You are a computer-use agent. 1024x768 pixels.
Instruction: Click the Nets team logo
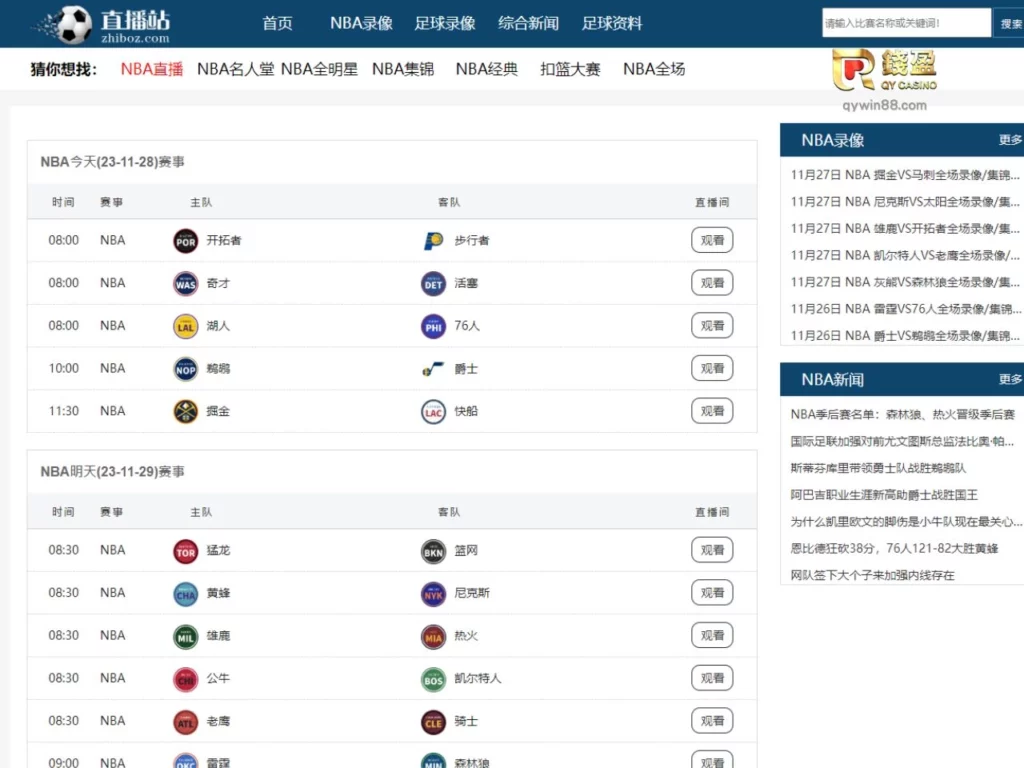click(x=433, y=549)
